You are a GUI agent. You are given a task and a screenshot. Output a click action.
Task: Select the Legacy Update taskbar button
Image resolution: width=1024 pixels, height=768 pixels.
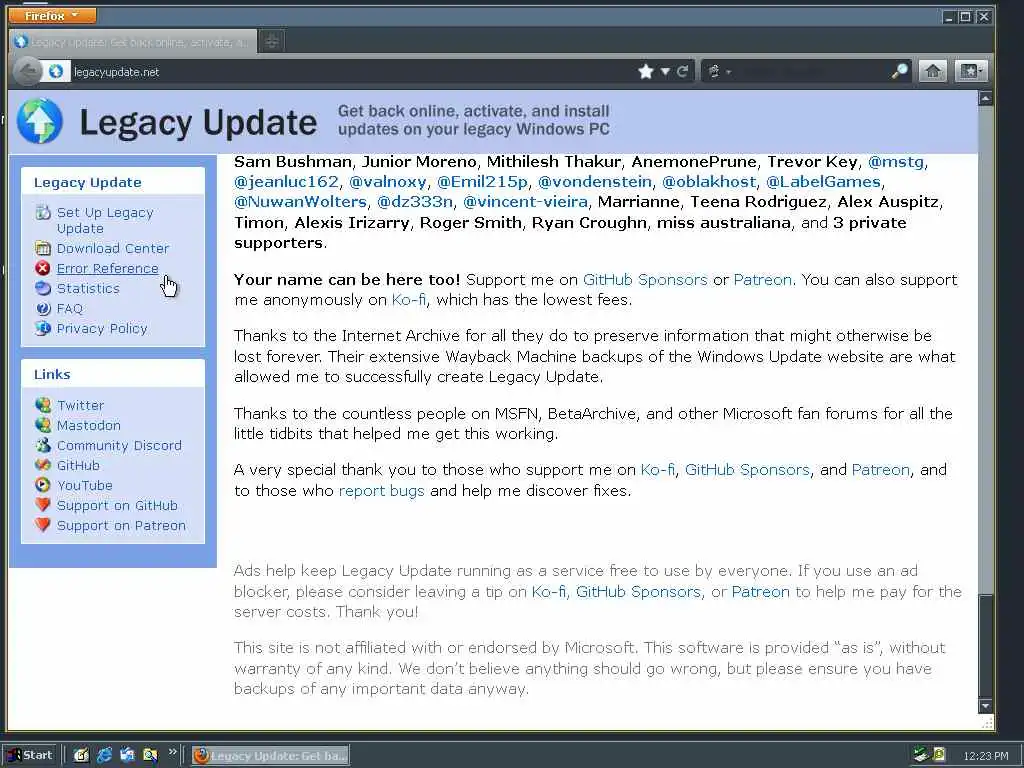[x=270, y=756]
